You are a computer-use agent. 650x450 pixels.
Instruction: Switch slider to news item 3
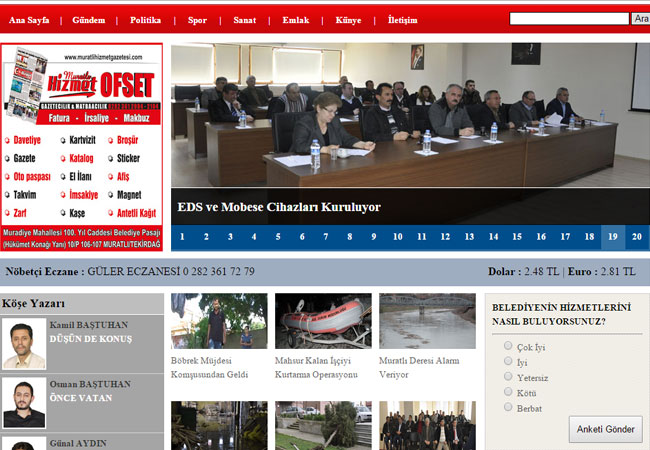230,237
